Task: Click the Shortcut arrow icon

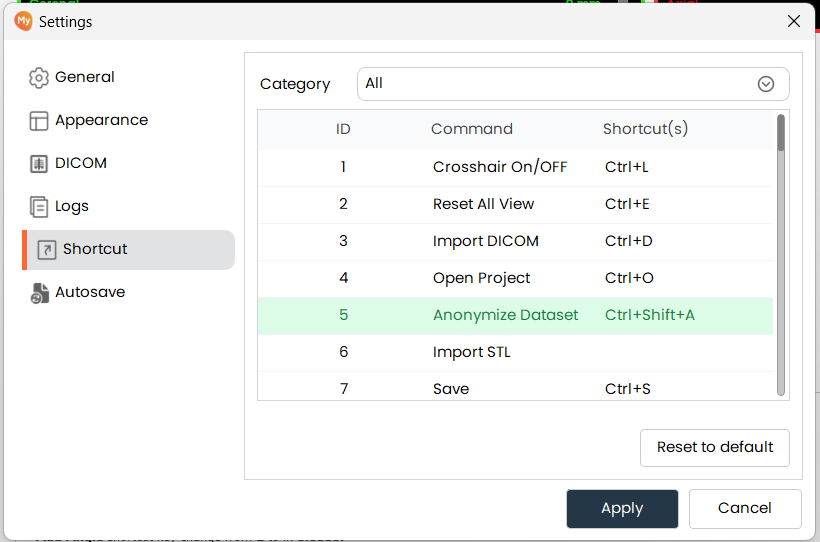Action: pos(46,250)
